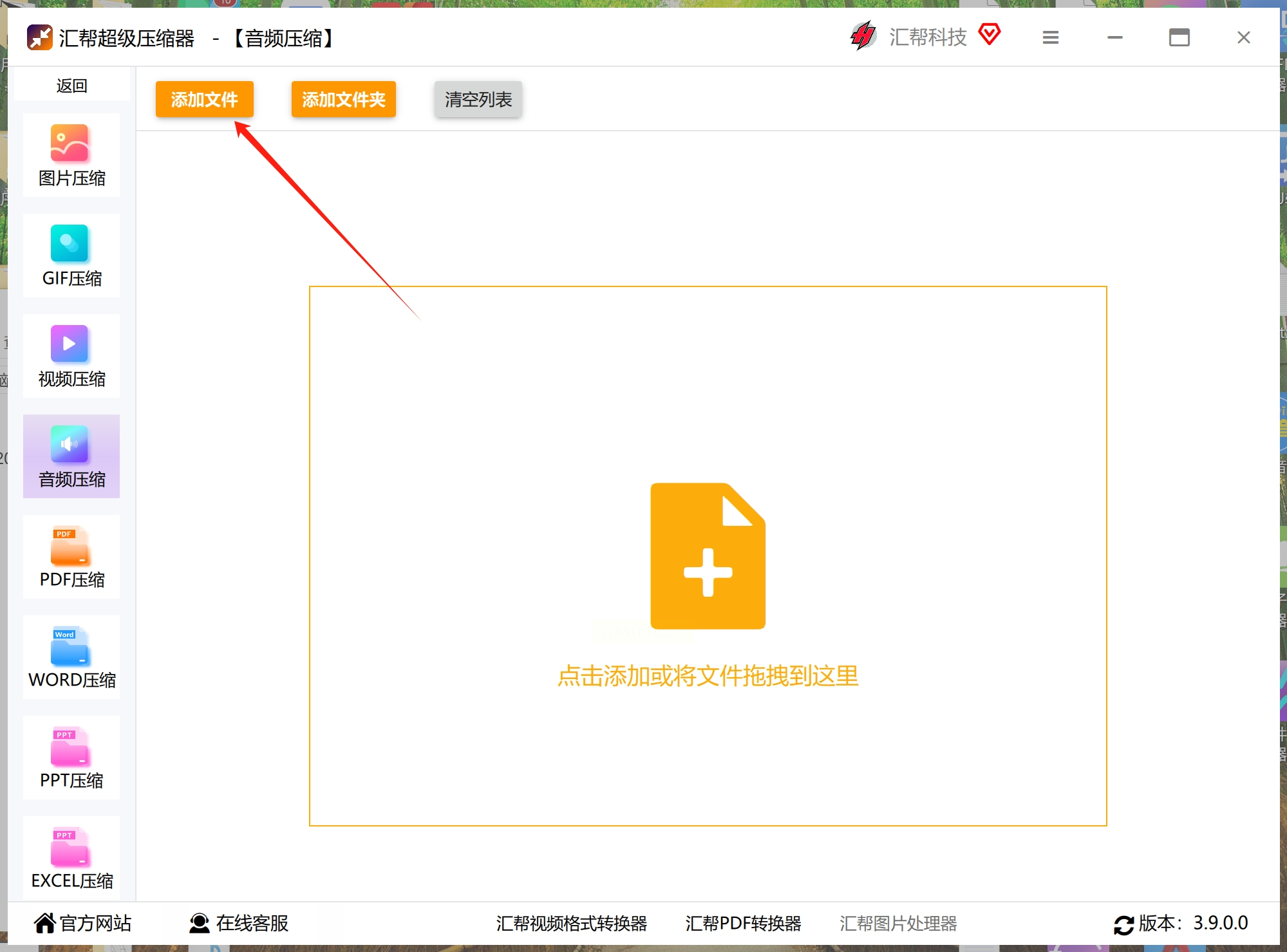Click the version refresh icon
The width and height of the screenshot is (1287, 952).
pyautogui.click(x=1123, y=924)
